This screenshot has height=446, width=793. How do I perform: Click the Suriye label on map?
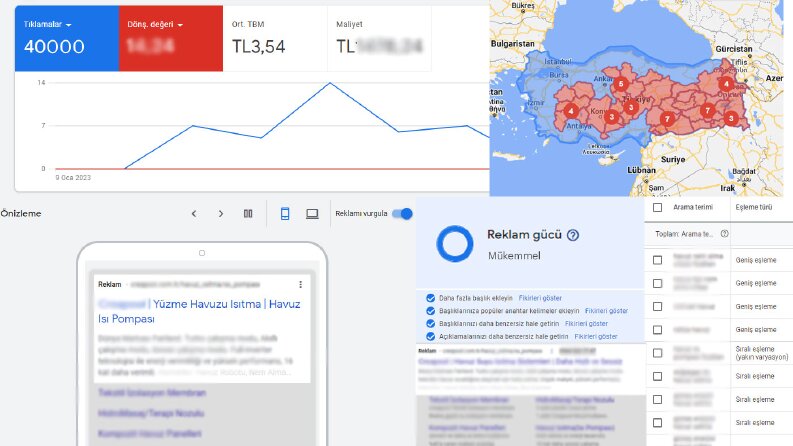pyautogui.click(x=673, y=159)
